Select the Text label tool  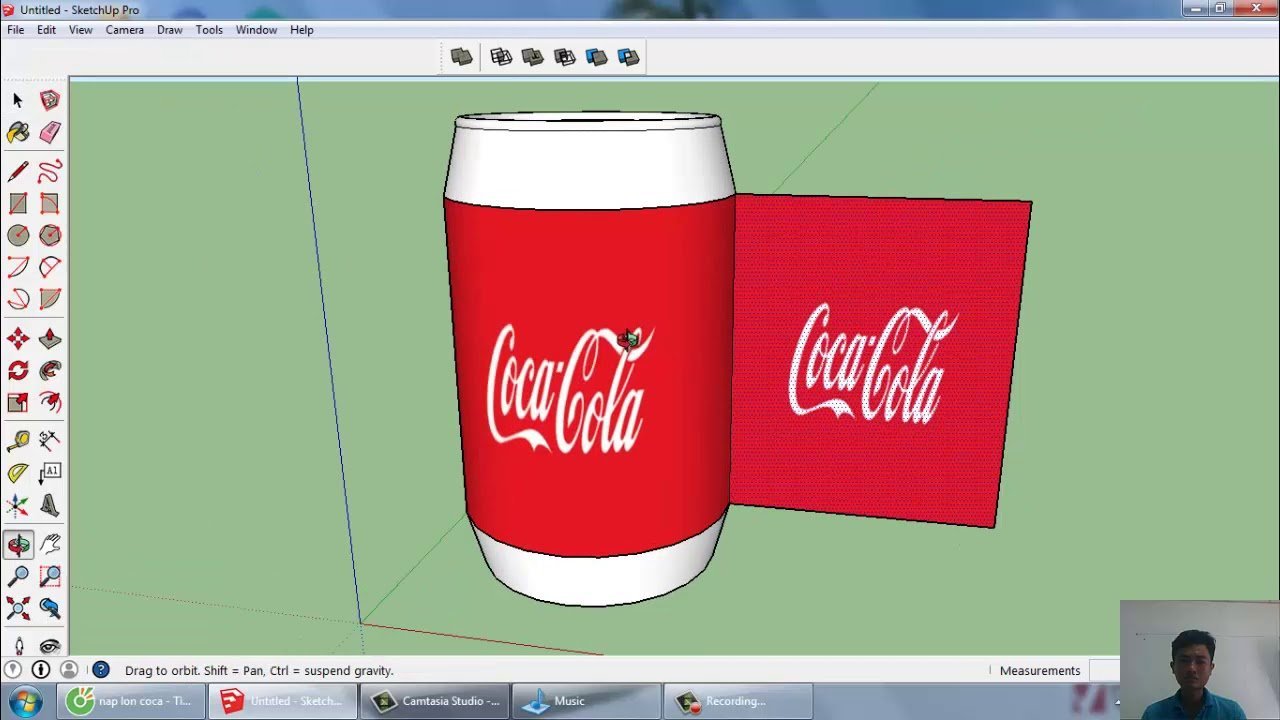click(50, 473)
